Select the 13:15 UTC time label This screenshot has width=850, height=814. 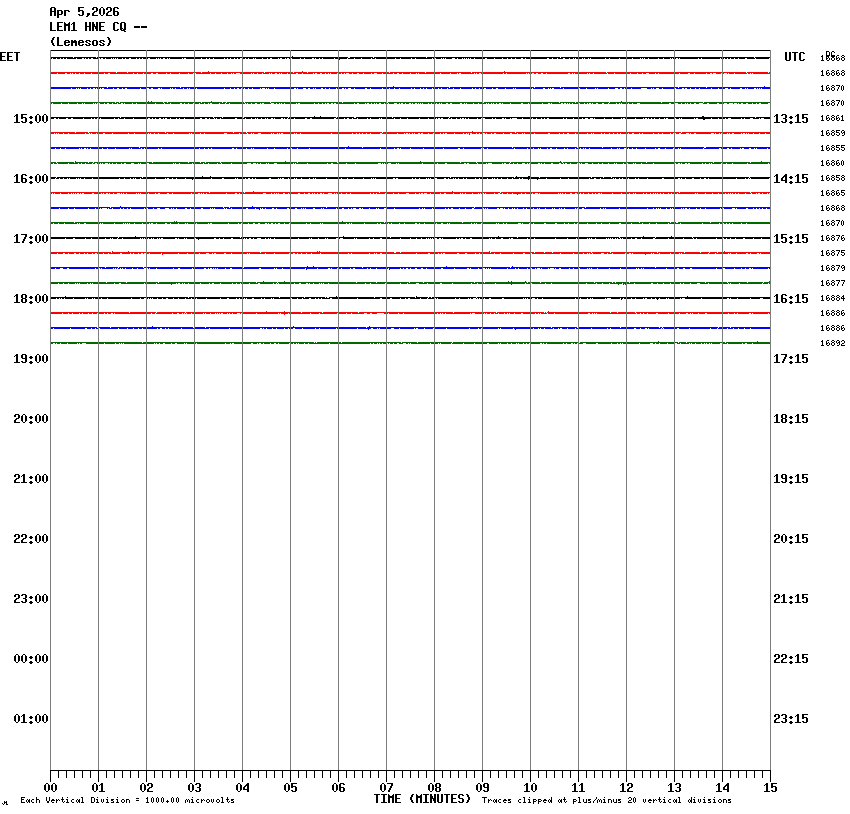pyautogui.click(x=790, y=119)
